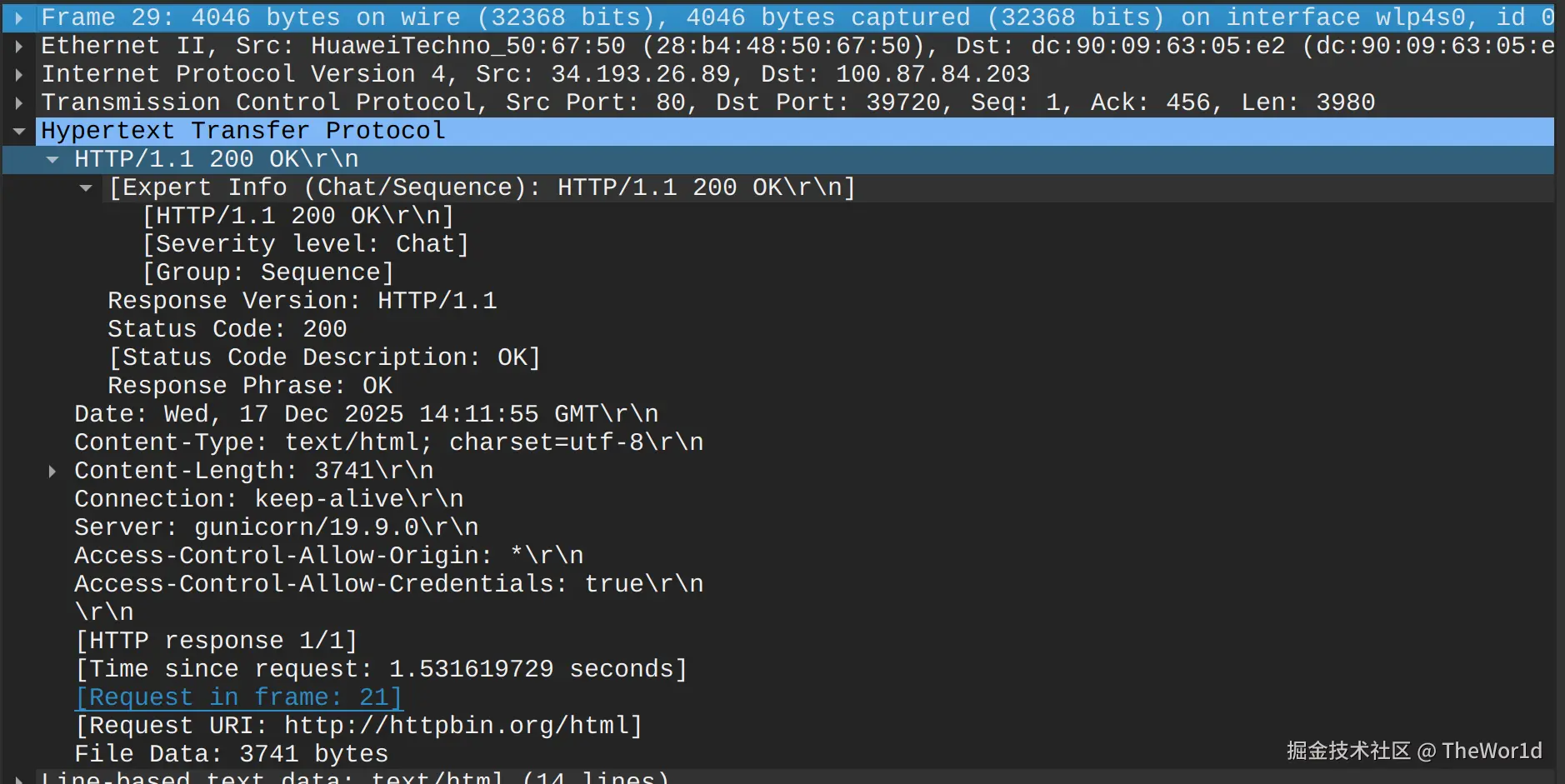This screenshot has height=784, width=1565.
Task: Select the Access-Control-Allow-Origin header
Action: 328,556
